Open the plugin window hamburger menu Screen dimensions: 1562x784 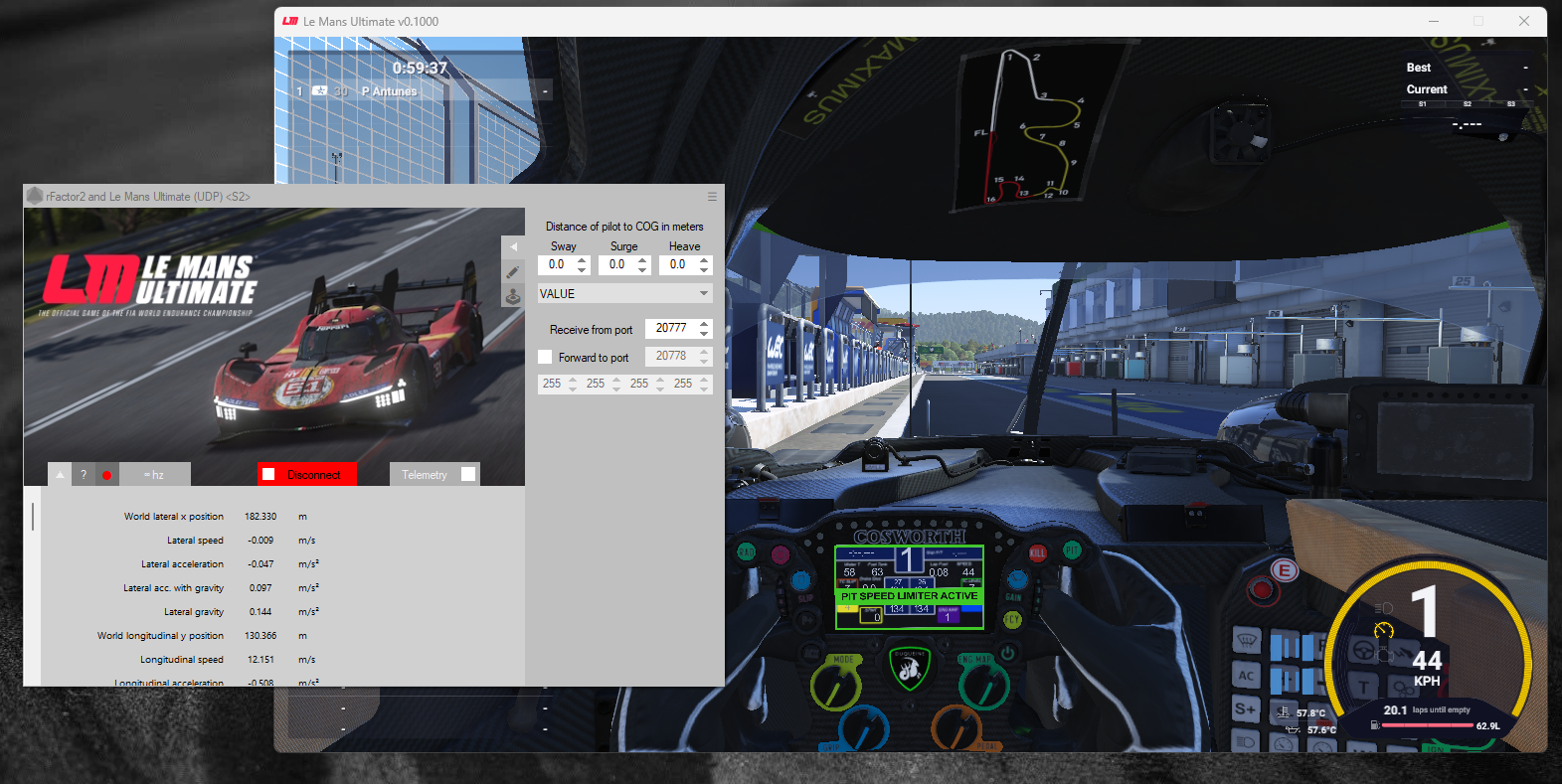(x=712, y=197)
